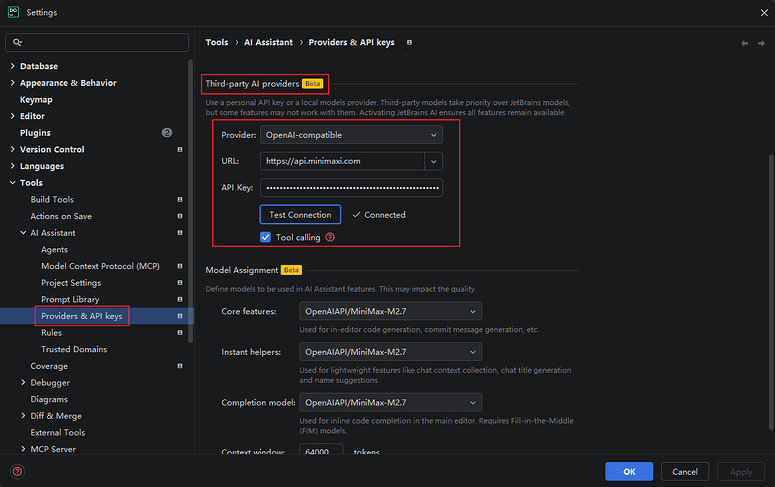The width and height of the screenshot is (775, 487).
Task: Expand the Debugger node
Action: point(23,383)
